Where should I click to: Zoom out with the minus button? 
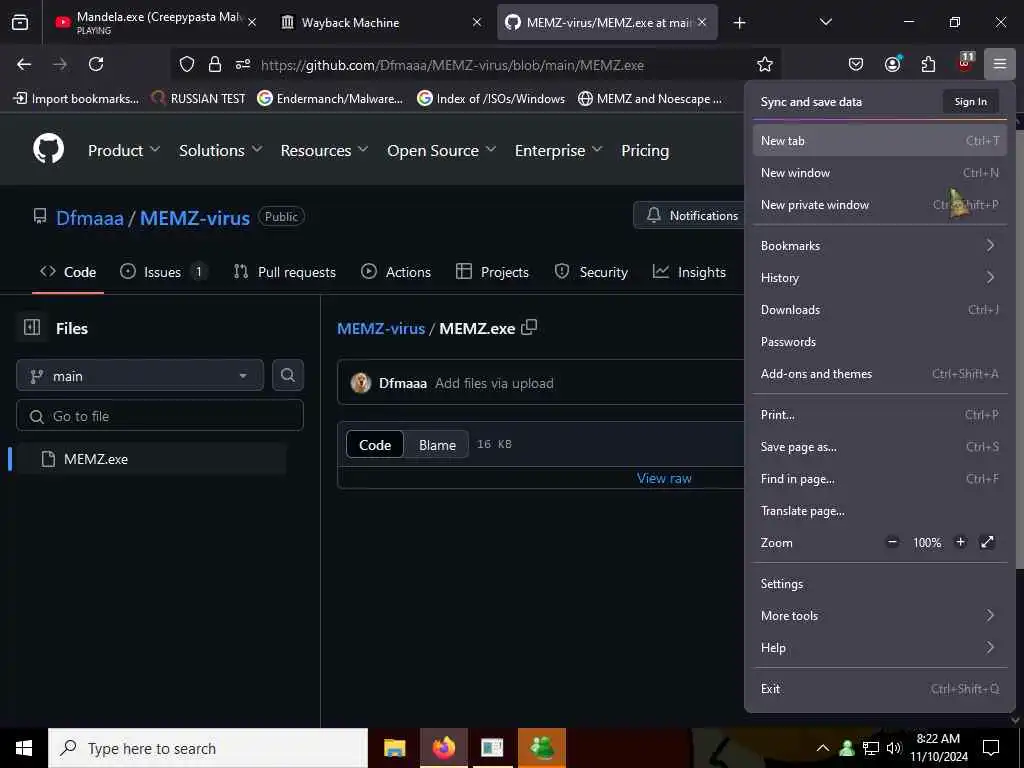[892, 542]
